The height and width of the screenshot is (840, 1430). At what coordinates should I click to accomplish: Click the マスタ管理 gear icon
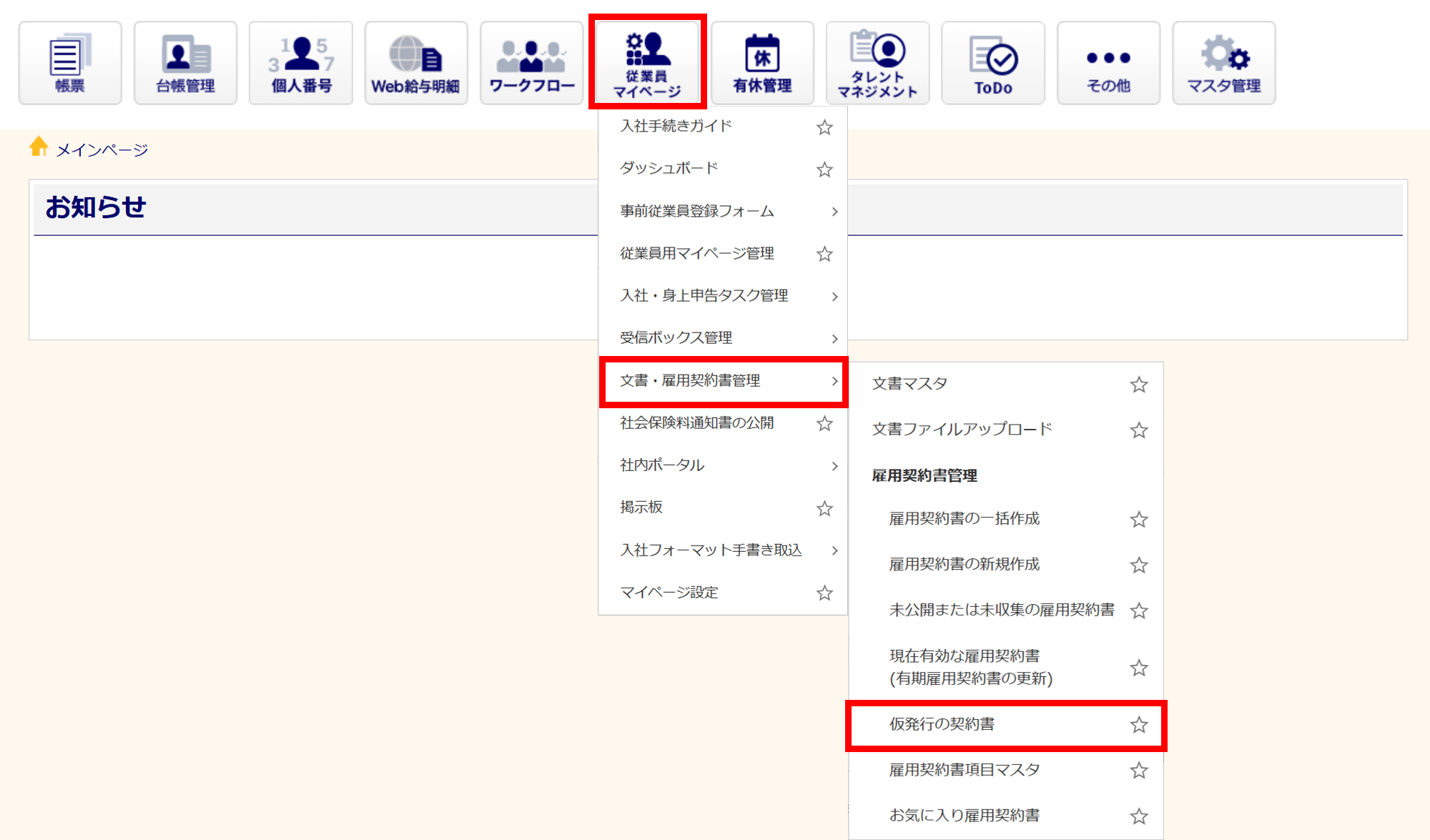tap(1223, 63)
